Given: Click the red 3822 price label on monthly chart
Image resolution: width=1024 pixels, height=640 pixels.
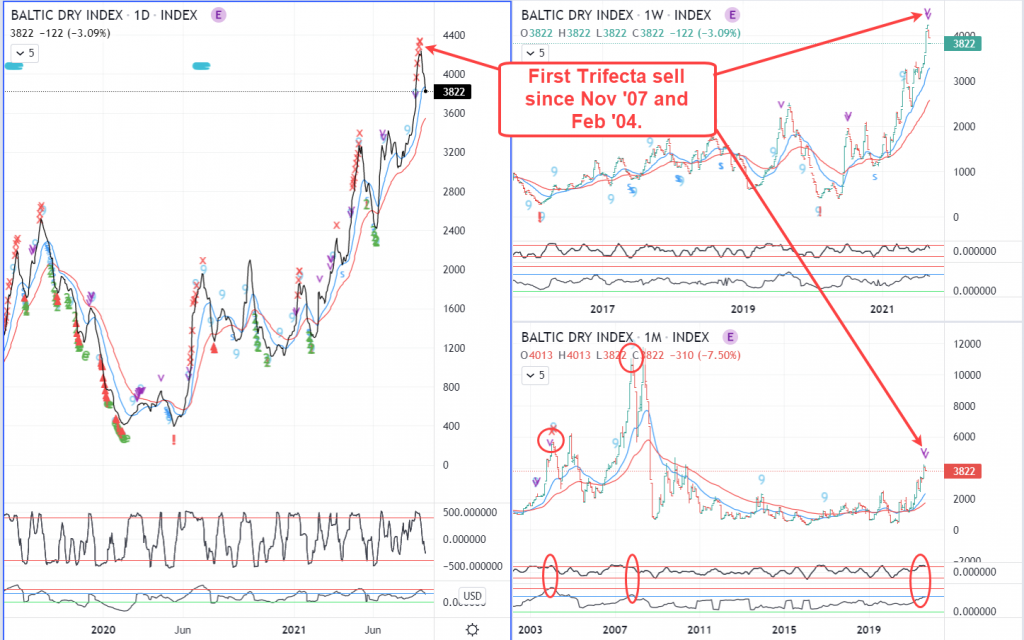Looking at the screenshot, I should point(963,471).
